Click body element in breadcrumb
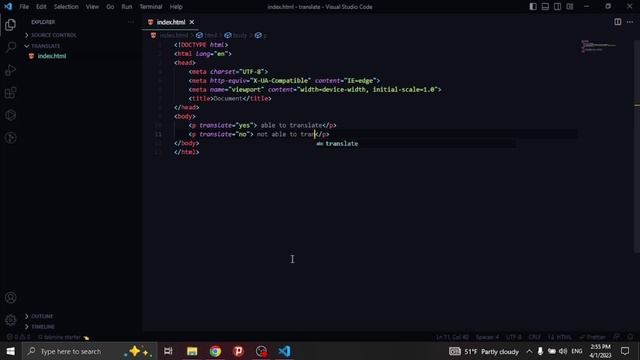This screenshot has height=360, width=640. click(236, 36)
